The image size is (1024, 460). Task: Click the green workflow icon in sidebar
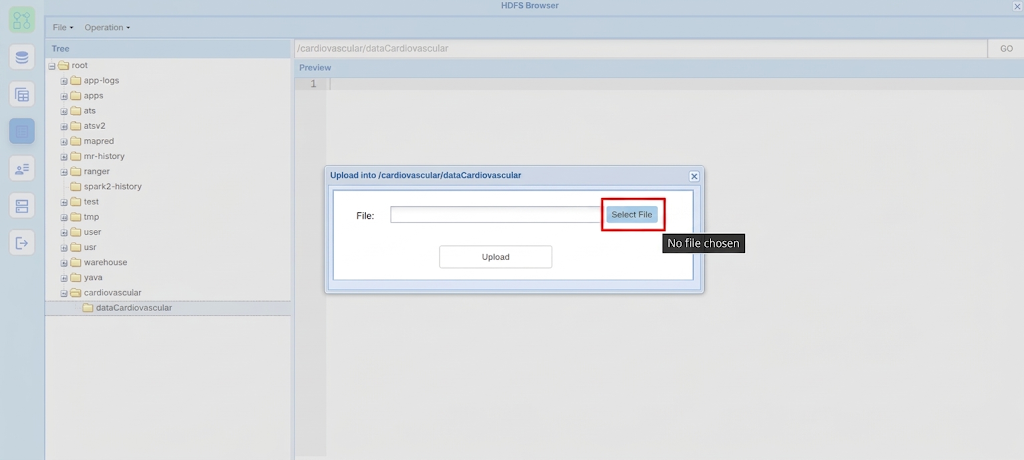tap(22, 20)
